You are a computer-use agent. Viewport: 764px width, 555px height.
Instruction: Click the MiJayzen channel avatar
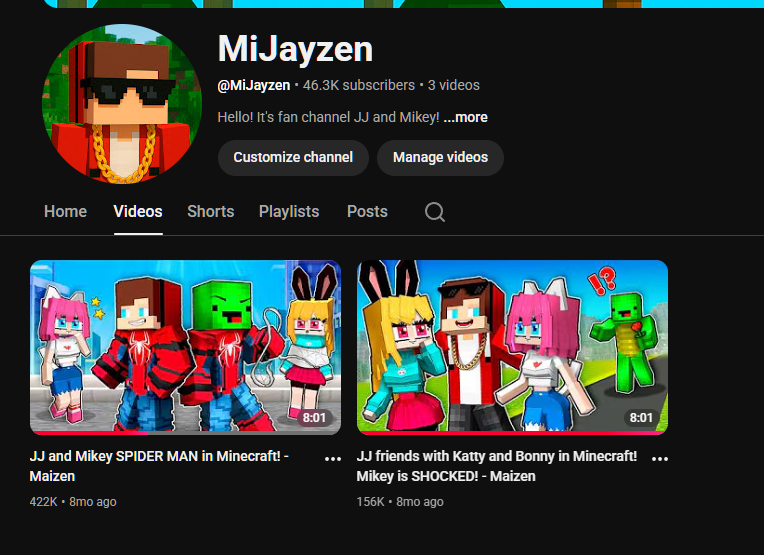point(122,104)
